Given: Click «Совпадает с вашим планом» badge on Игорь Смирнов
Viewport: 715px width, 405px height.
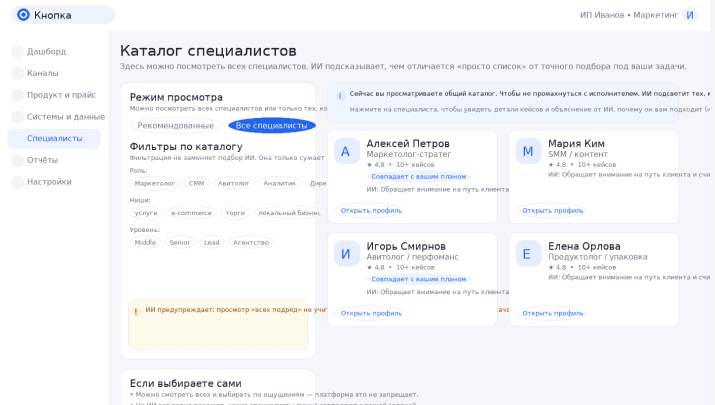Looking at the screenshot, I should coord(419,279).
